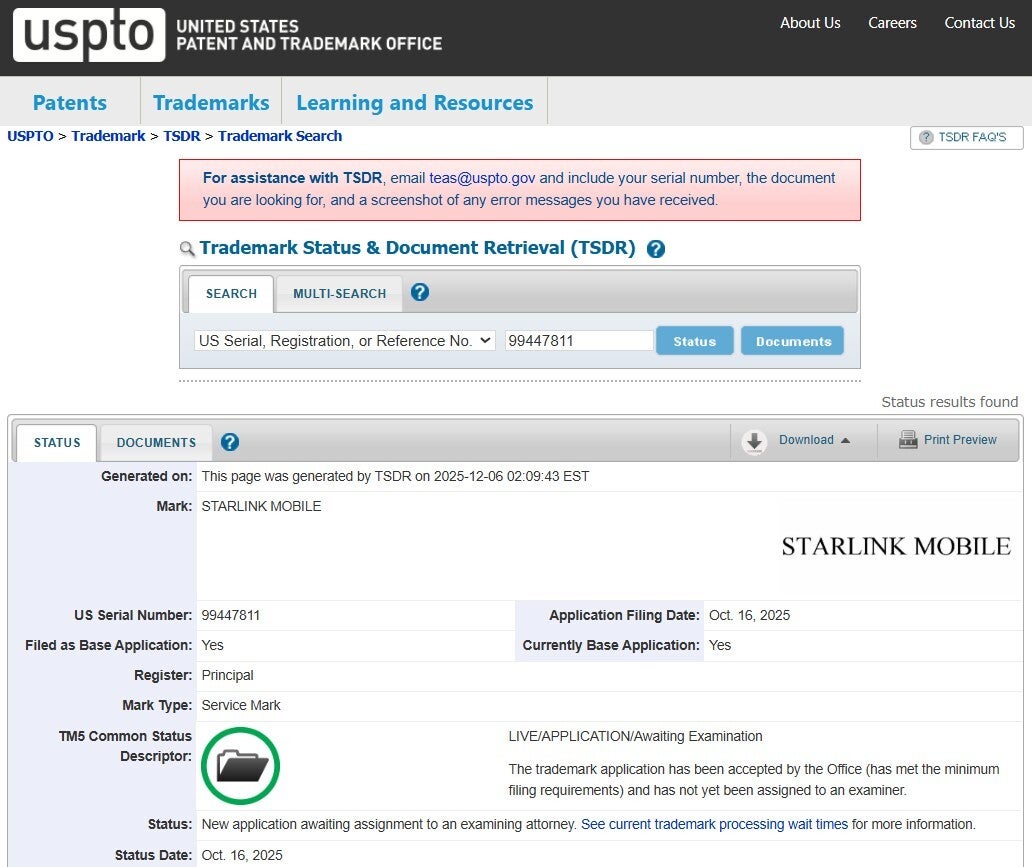Switch to the MULTI-SEARCH tab
The height and width of the screenshot is (867, 1032).
(339, 293)
